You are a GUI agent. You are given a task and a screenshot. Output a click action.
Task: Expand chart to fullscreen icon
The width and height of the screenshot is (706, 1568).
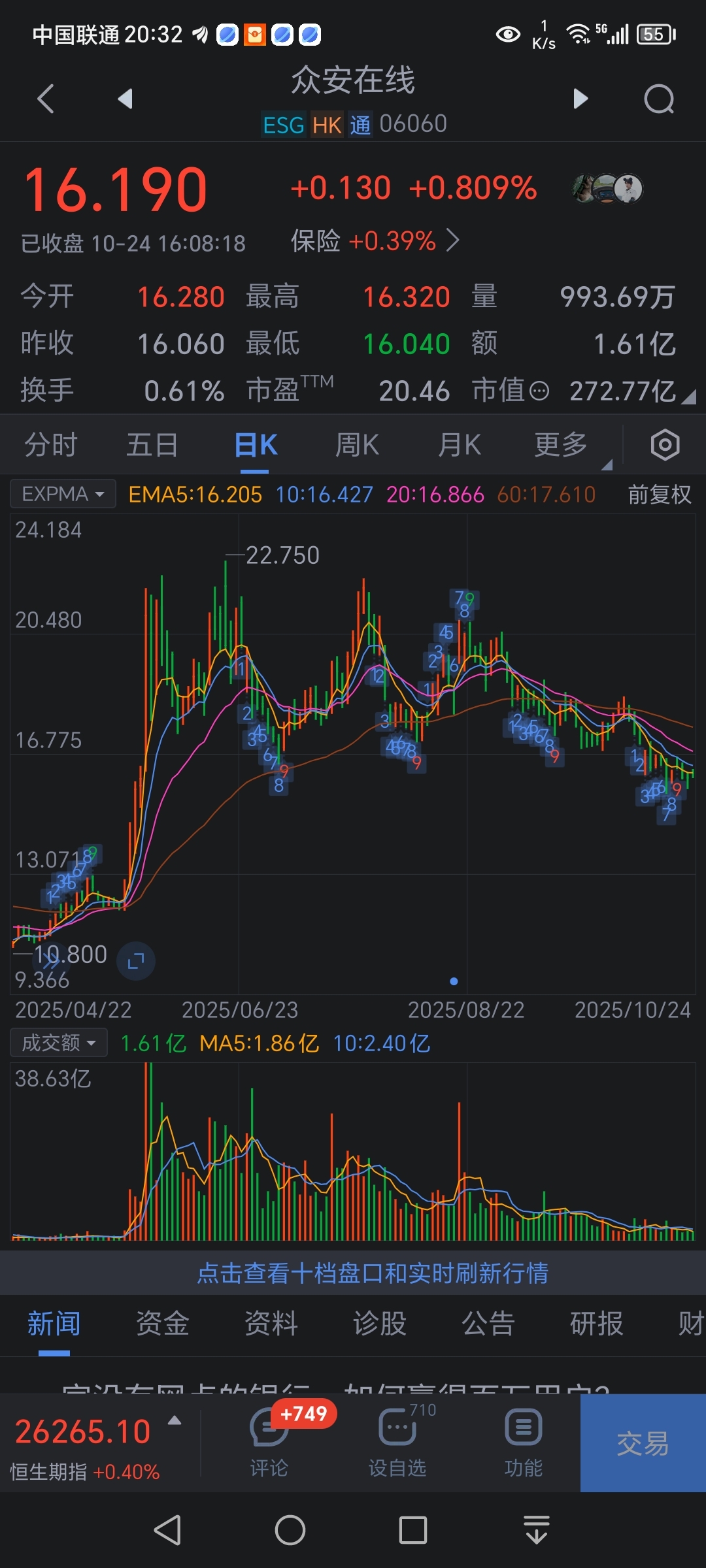click(136, 960)
